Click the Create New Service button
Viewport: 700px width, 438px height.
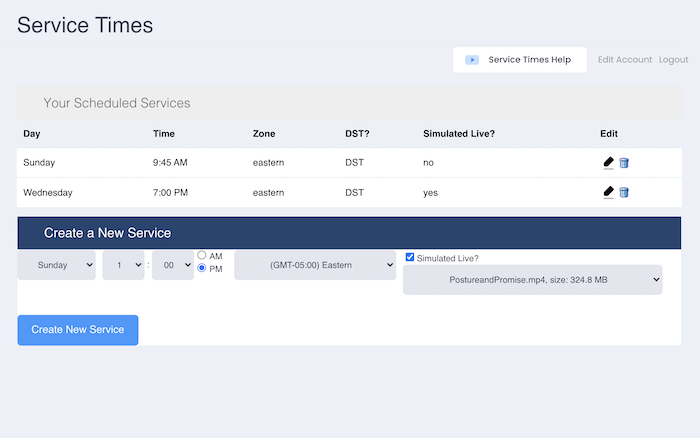click(x=78, y=330)
